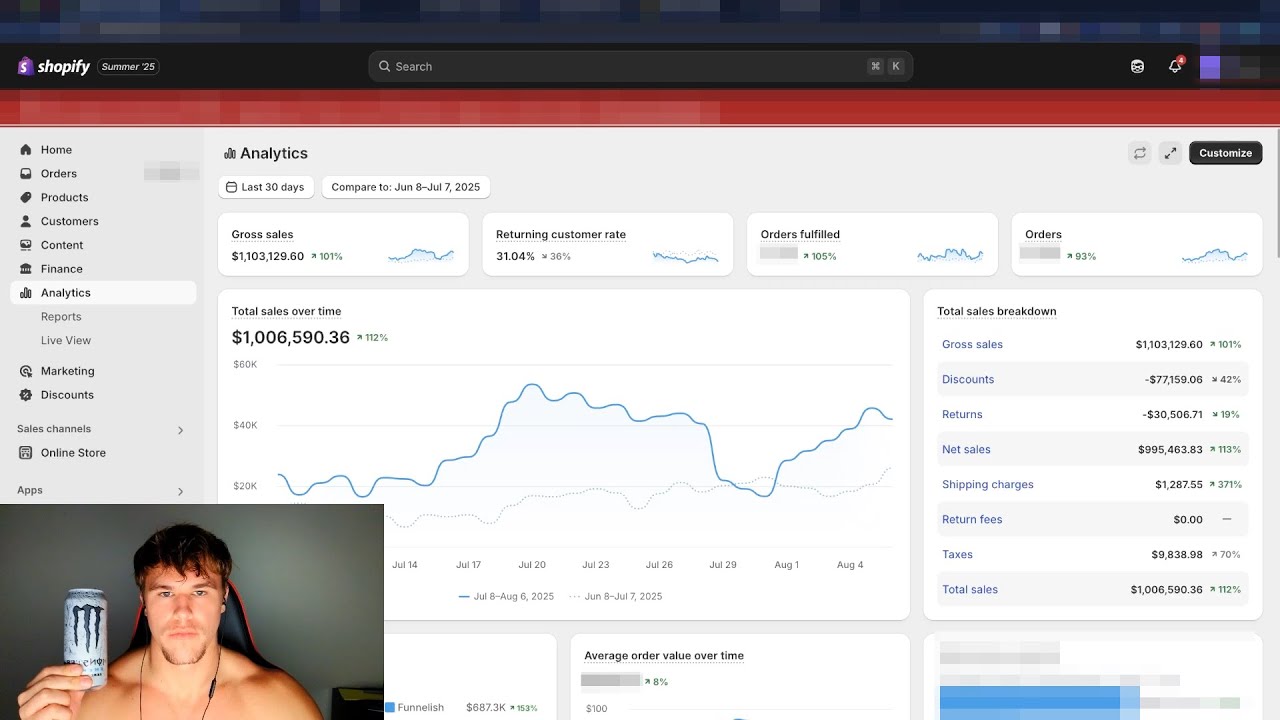1280x720 pixels.
Task: Click the Jul 8–Aug 6, 2025 legend entry
Action: coord(506,597)
